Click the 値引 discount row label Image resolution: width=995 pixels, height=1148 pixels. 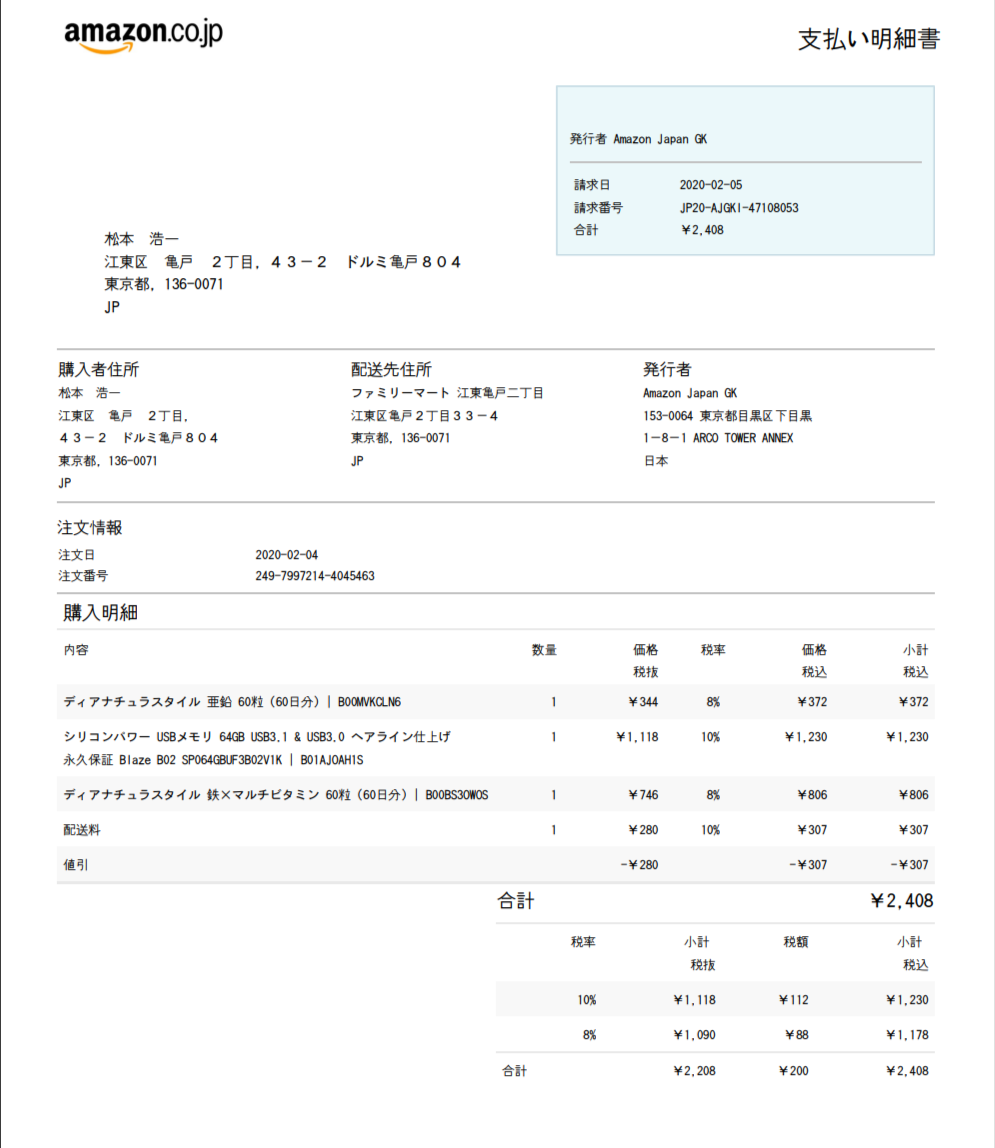pos(76,865)
